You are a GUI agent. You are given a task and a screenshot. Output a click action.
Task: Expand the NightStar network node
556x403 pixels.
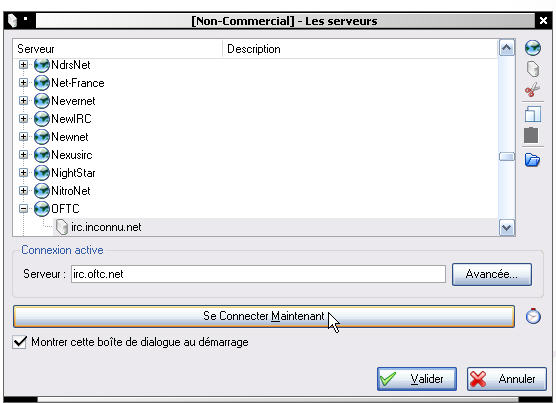pyautogui.click(x=23, y=173)
